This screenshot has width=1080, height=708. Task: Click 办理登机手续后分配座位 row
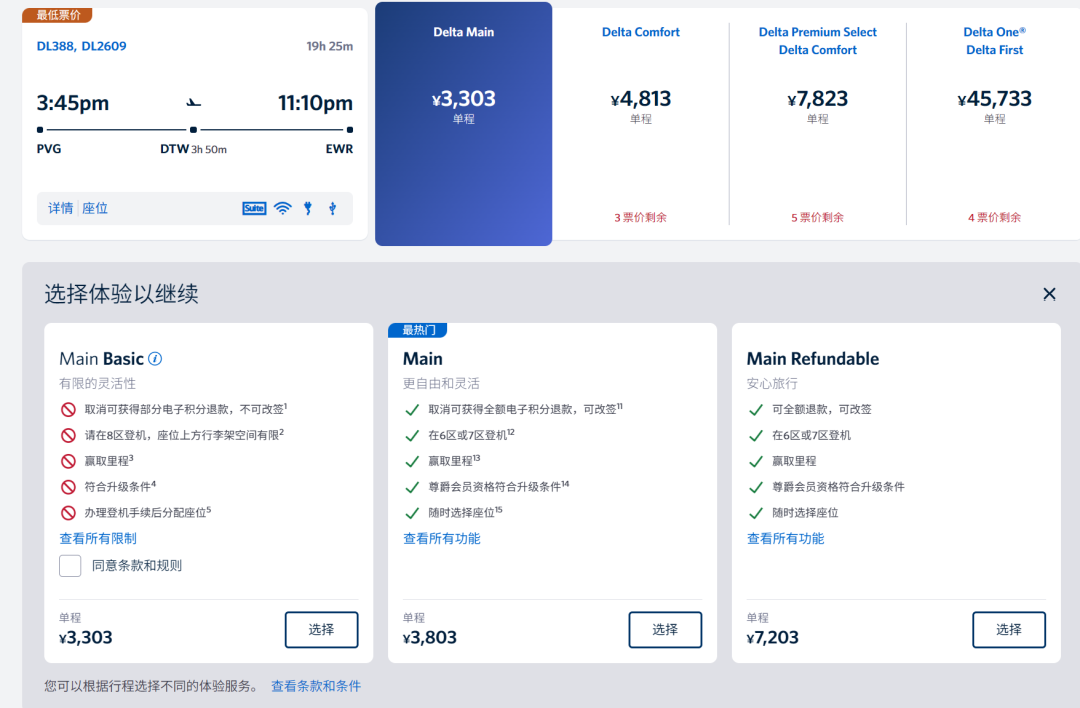136,512
